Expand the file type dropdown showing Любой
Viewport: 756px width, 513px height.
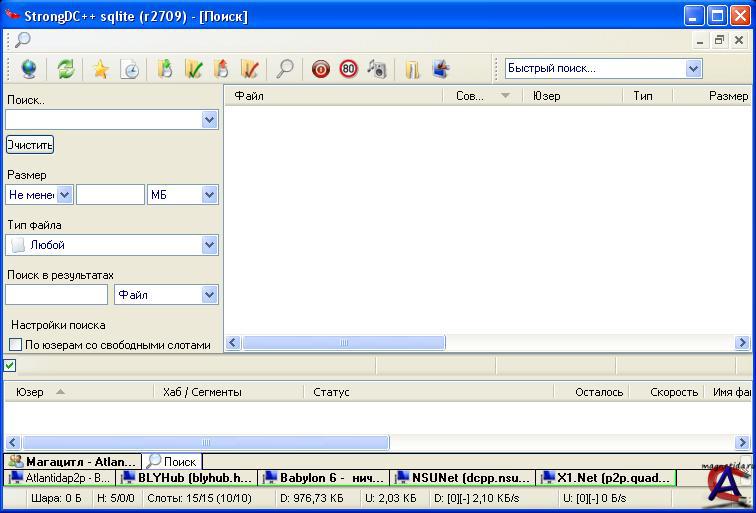pyautogui.click(x=209, y=245)
